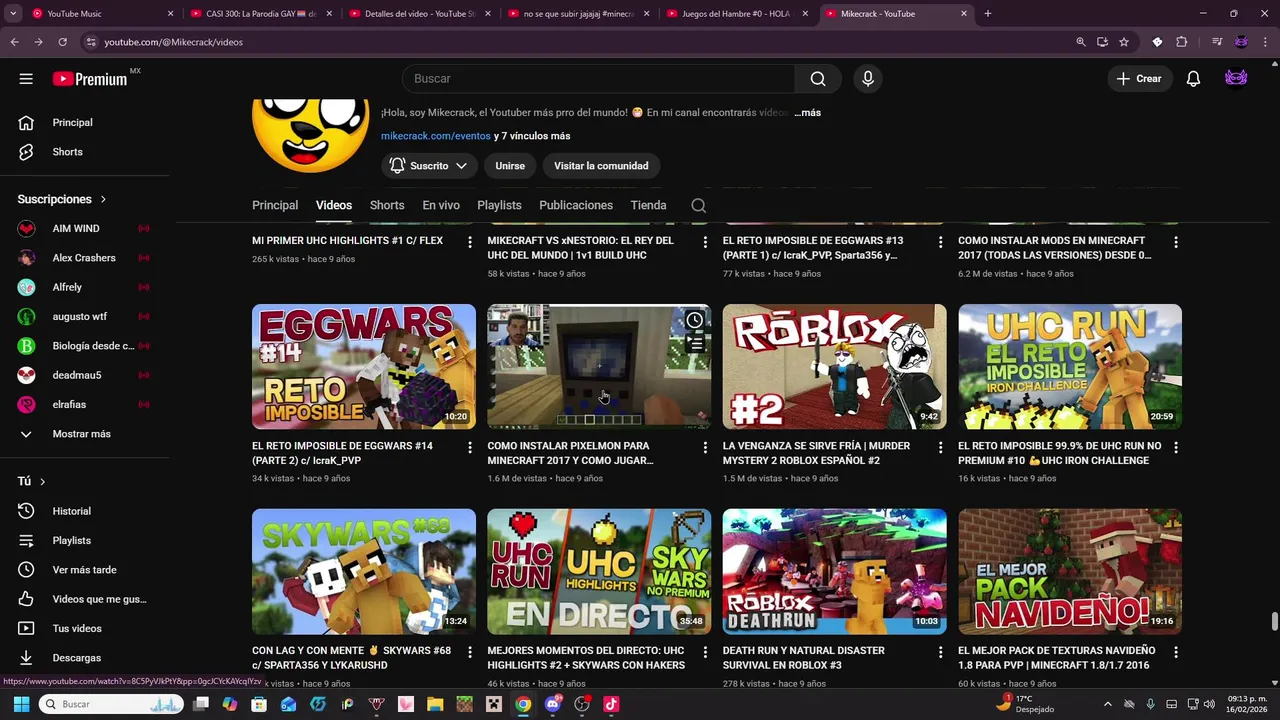This screenshot has height=720, width=1280.
Task: Open options for Pixelmon install video
Action: point(705,447)
